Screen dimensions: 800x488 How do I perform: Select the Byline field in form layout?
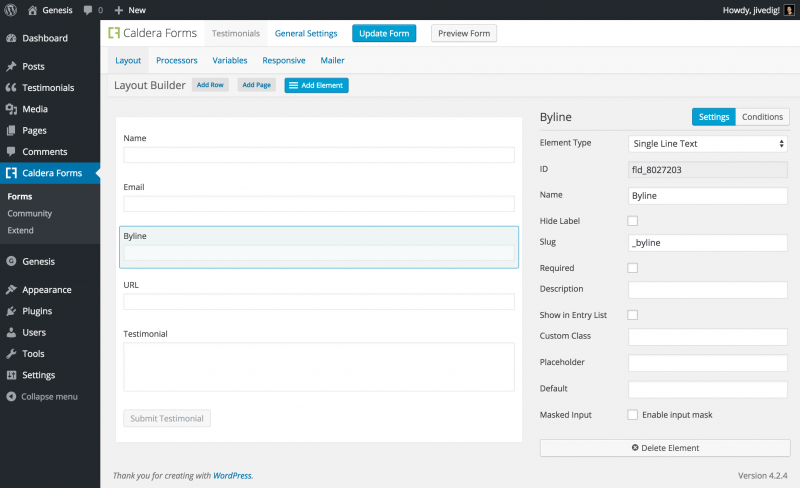tap(319, 247)
